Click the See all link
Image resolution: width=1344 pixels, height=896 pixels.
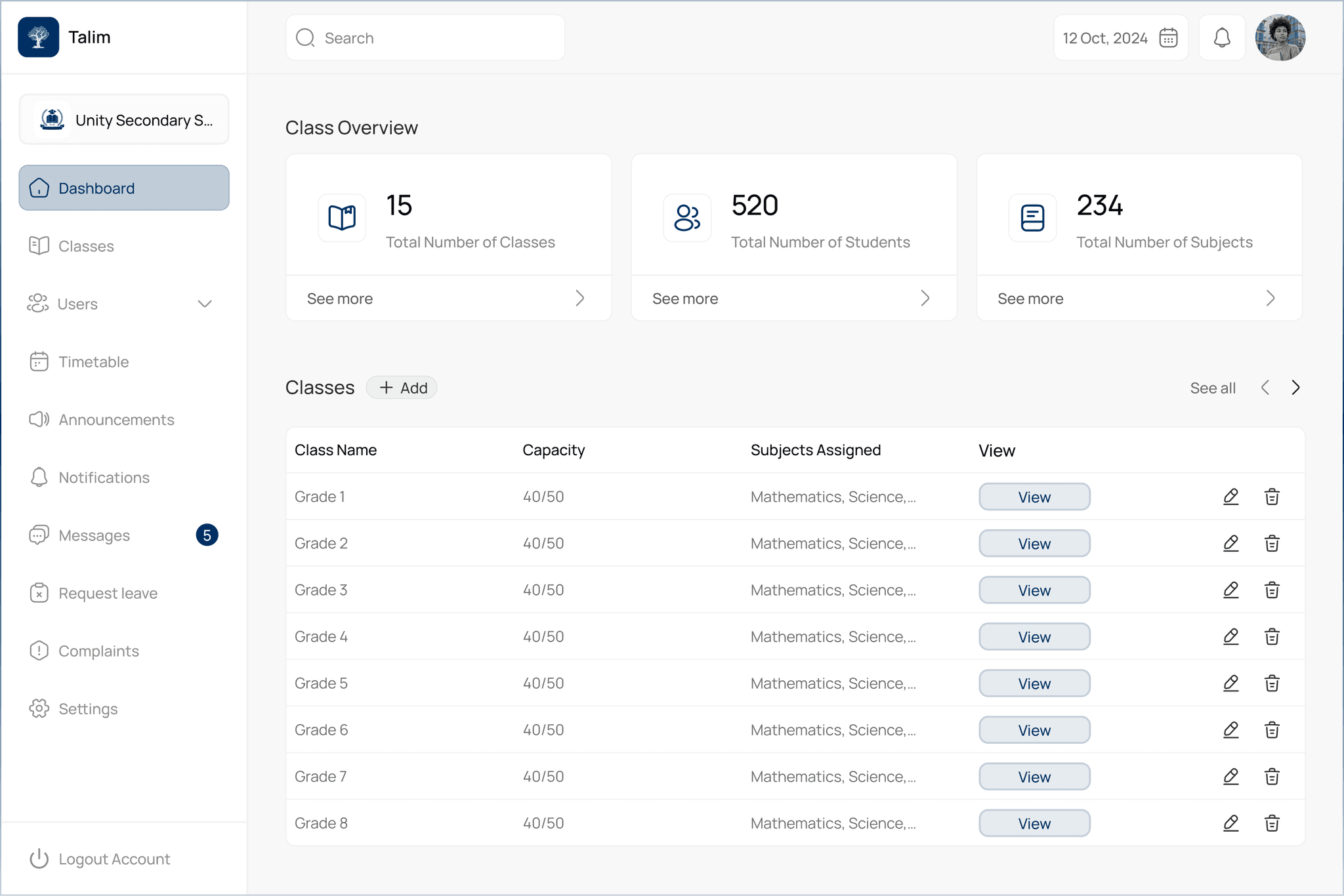(1212, 388)
